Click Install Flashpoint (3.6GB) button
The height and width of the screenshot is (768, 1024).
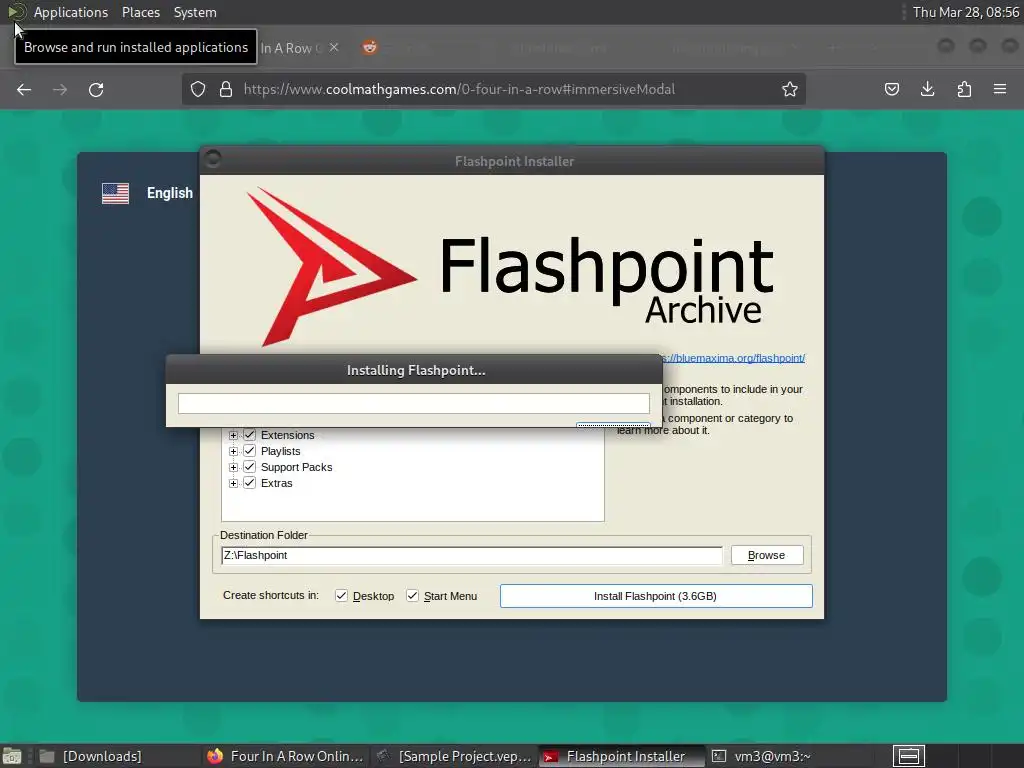click(x=656, y=596)
